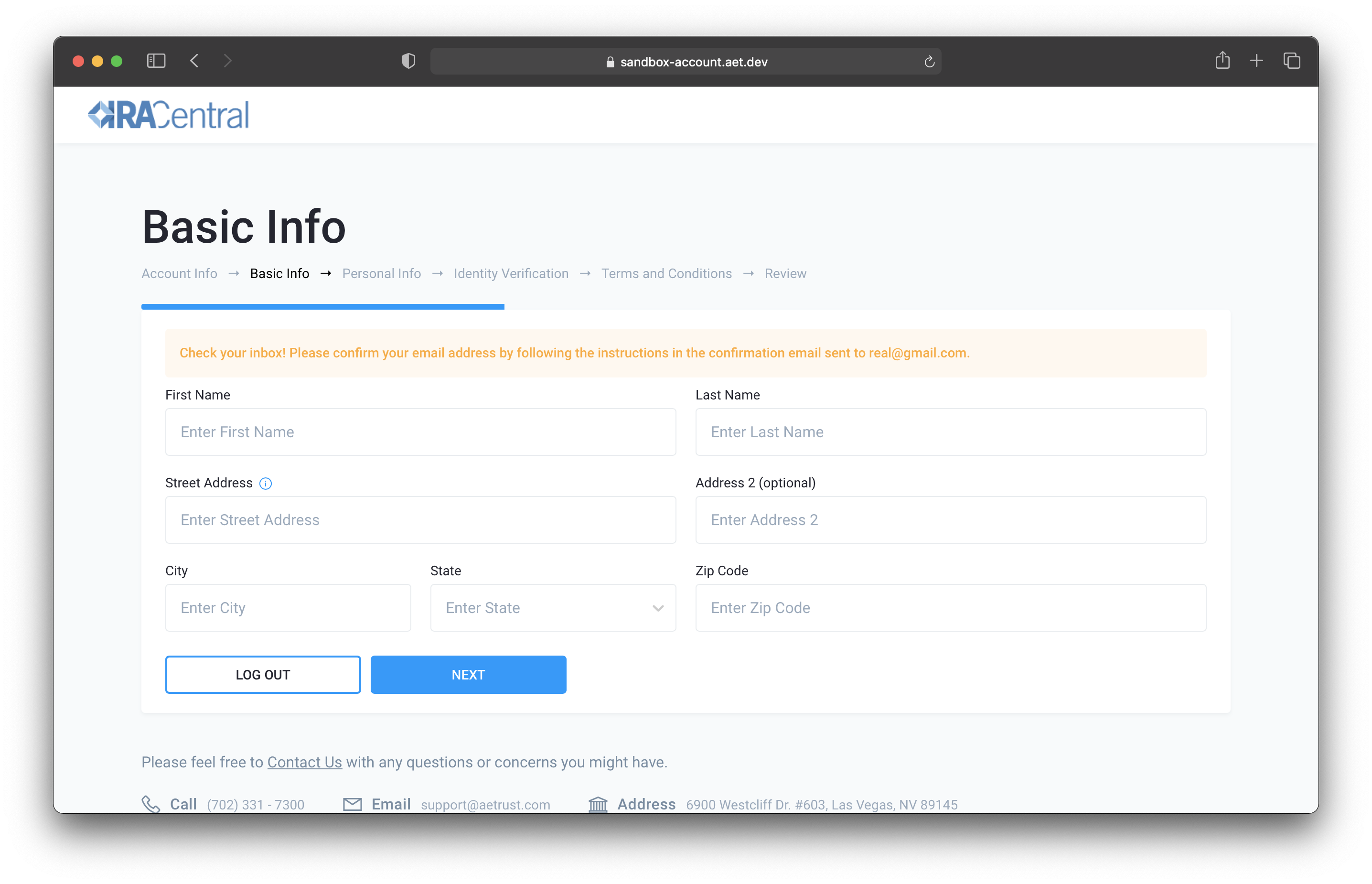The width and height of the screenshot is (1372, 884).
Task: Reload the page with refresh icon
Action: point(929,62)
